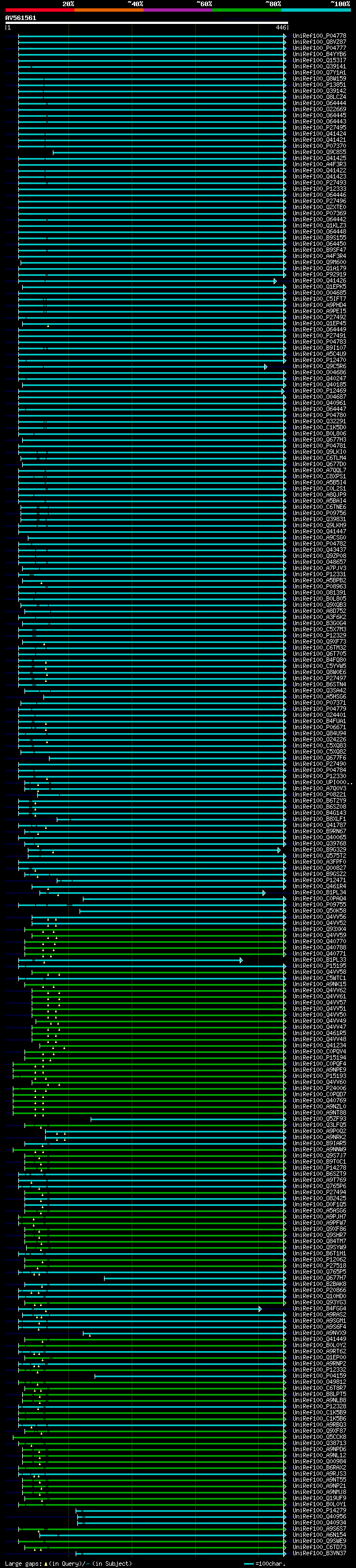The width and height of the screenshot is (356, 1568).
Task: Select hit label UniRef100_Q41234
Action: pos(319,1045)
